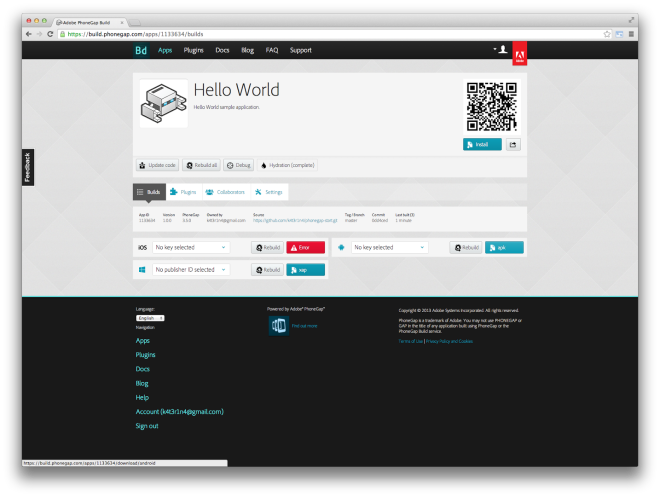Click the share icon beside Install
This screenshot has height=497, width=660.
click(513, 145)
